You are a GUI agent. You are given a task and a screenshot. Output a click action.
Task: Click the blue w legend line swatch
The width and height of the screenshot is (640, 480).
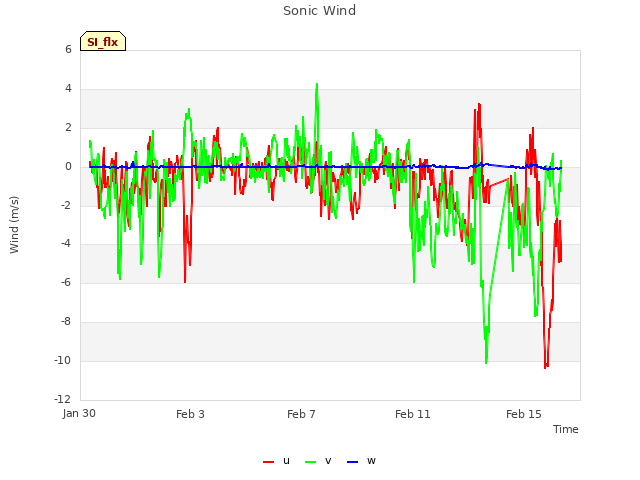pyautogui.click(x=352, y=462)
